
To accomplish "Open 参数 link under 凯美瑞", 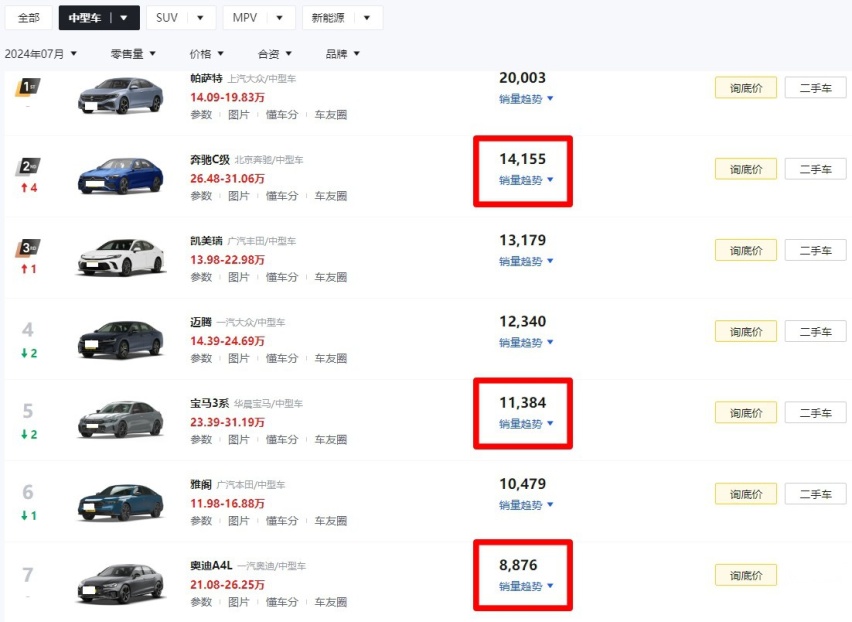I will click(201, 277).
